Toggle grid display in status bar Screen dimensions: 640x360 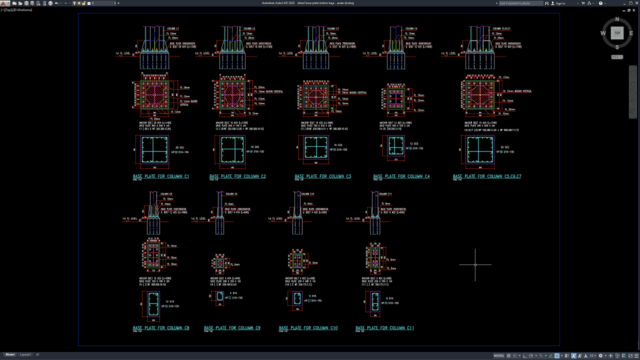click(509, 356)
